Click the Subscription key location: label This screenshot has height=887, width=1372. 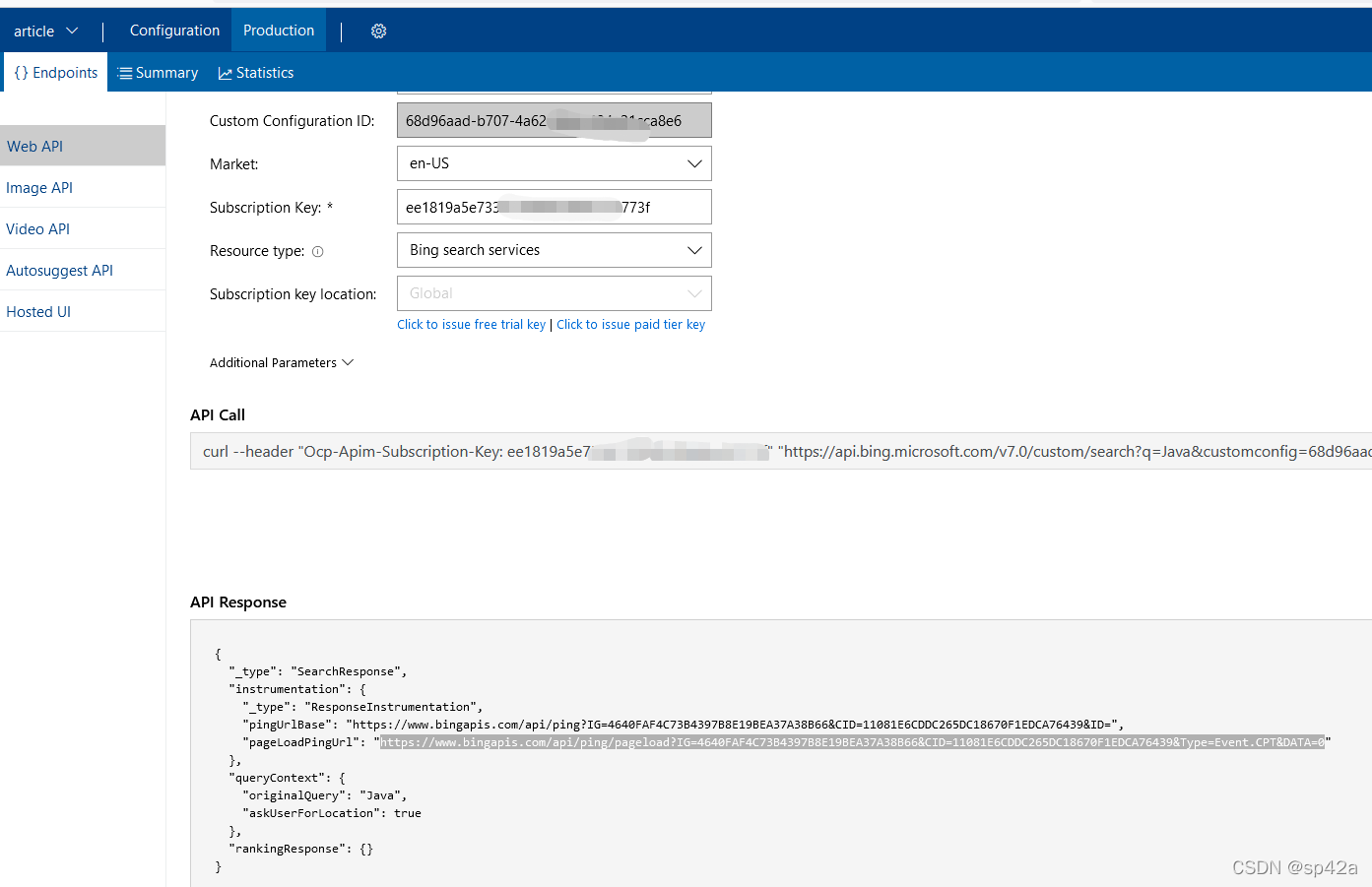(x=294, y=294)
